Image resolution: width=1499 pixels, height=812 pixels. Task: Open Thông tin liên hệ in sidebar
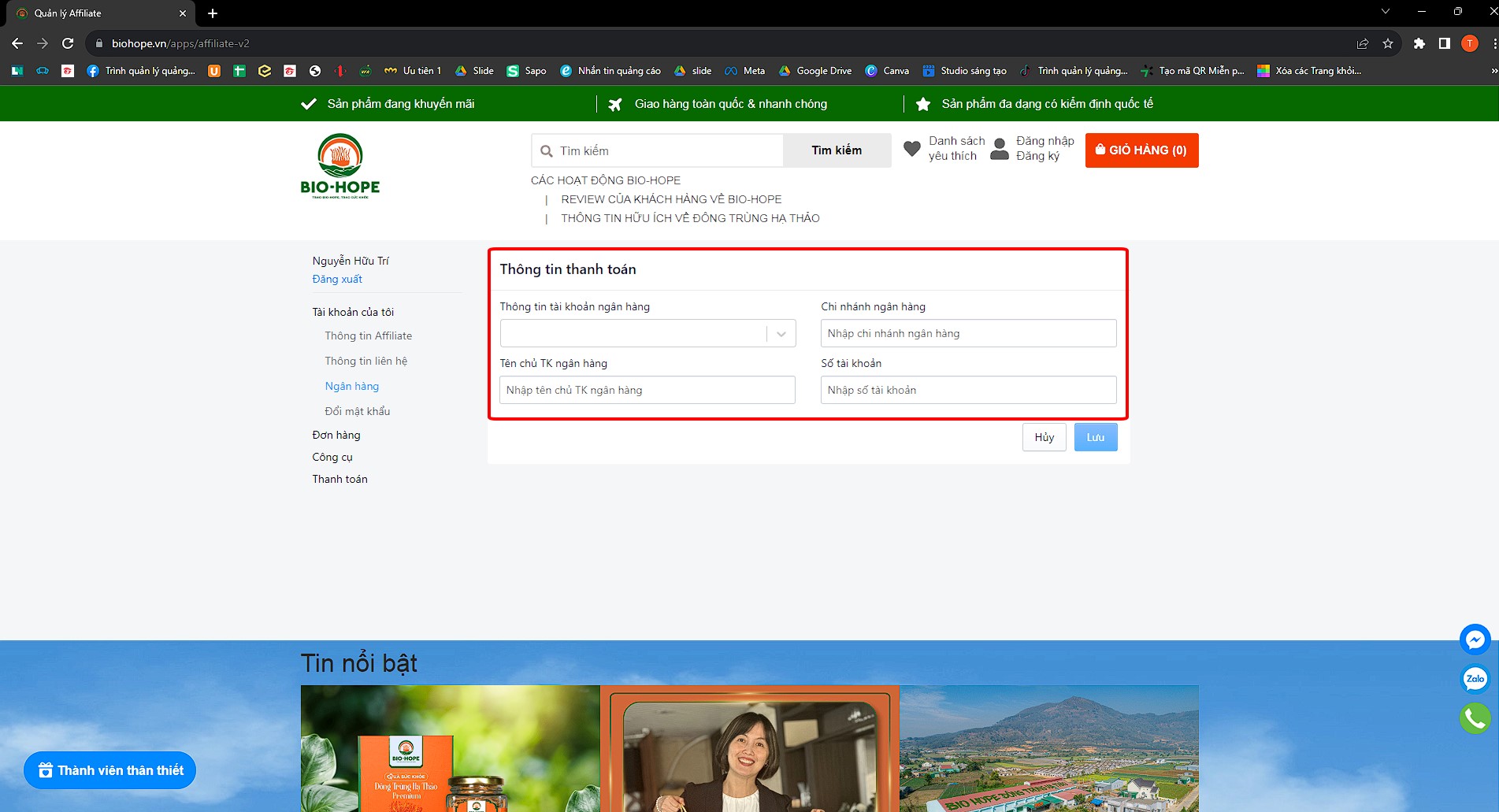366,361
